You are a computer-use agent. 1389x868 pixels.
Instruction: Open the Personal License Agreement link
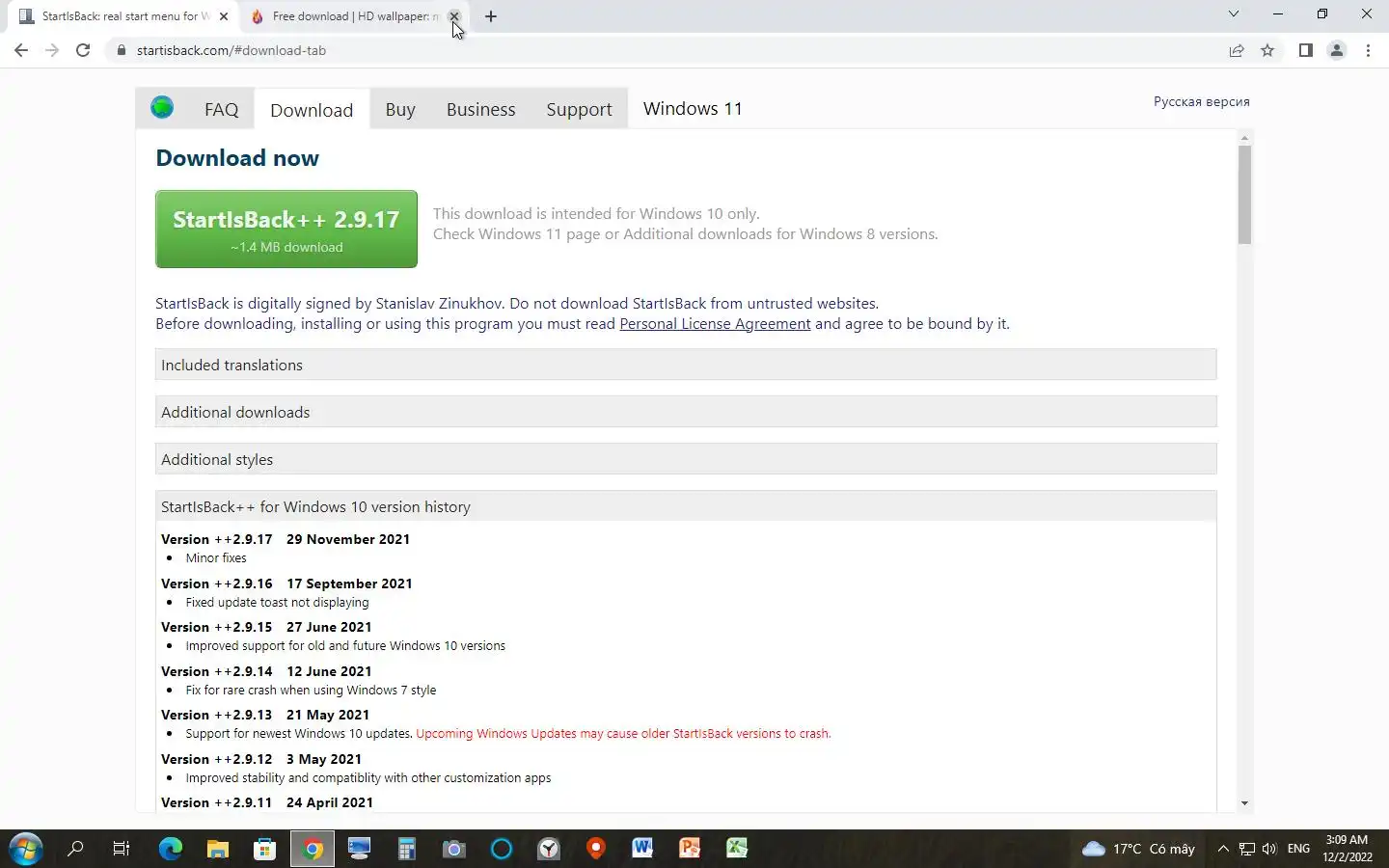click(x=715, y=324)
